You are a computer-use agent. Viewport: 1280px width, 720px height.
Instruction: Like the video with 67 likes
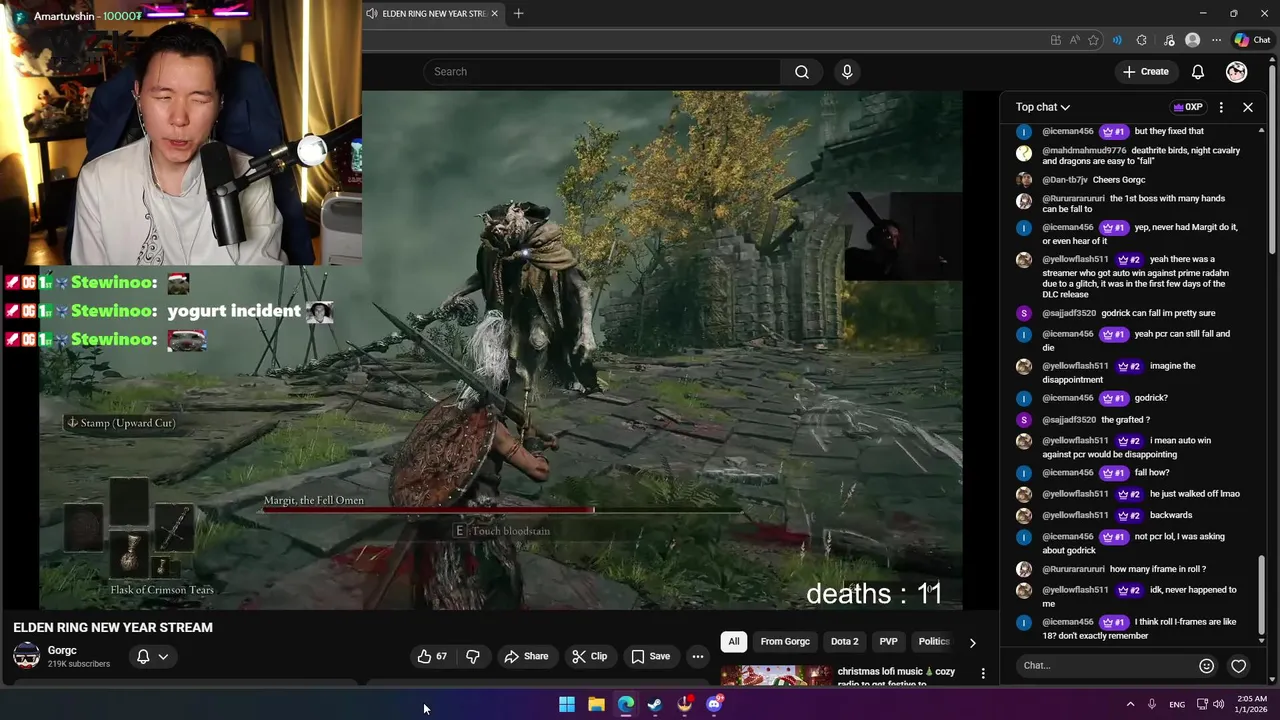[432, 656]
